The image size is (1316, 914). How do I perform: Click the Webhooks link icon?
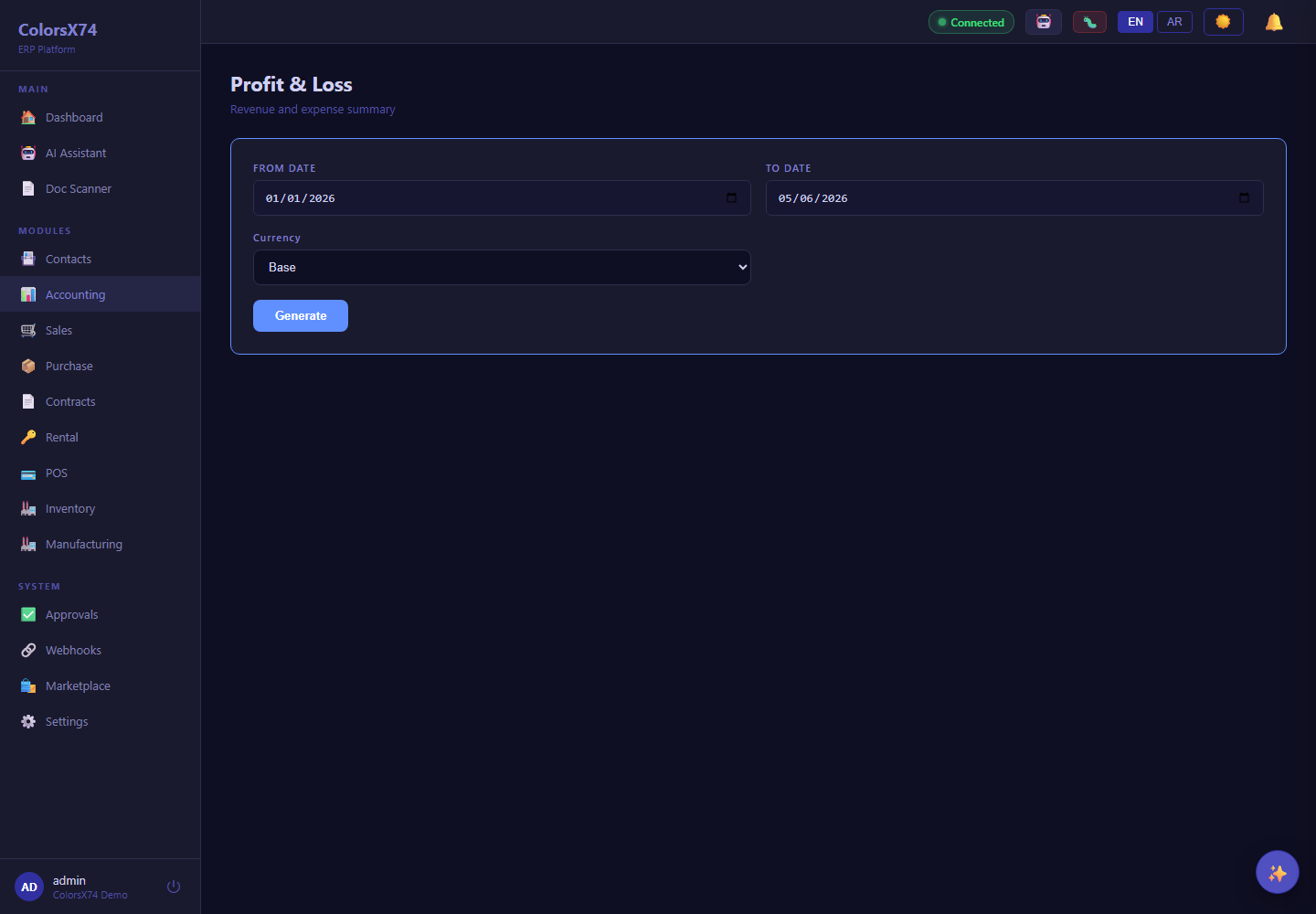[28, 650]
